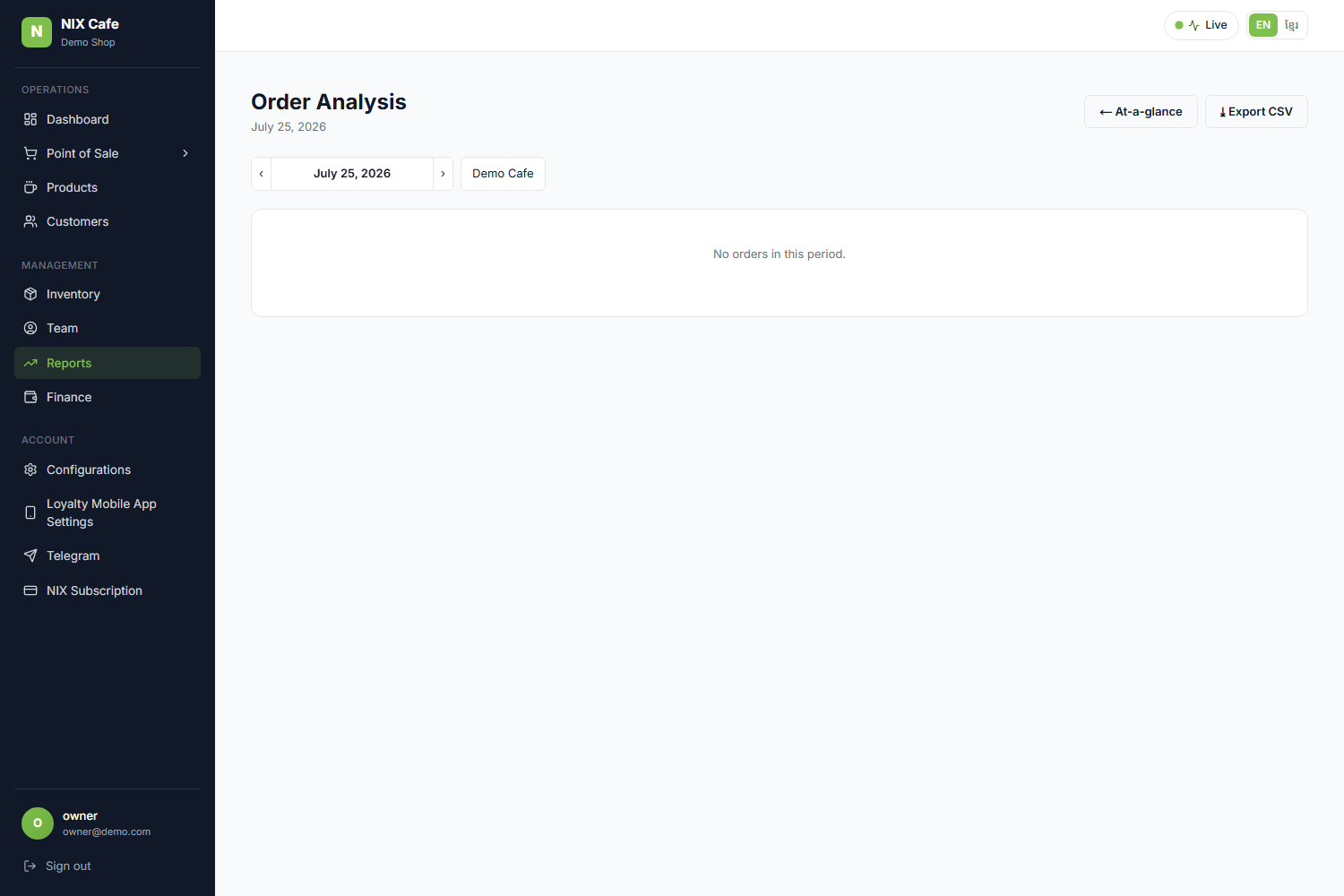Click the Demo Shop subtitle

[x=88, y=42]
